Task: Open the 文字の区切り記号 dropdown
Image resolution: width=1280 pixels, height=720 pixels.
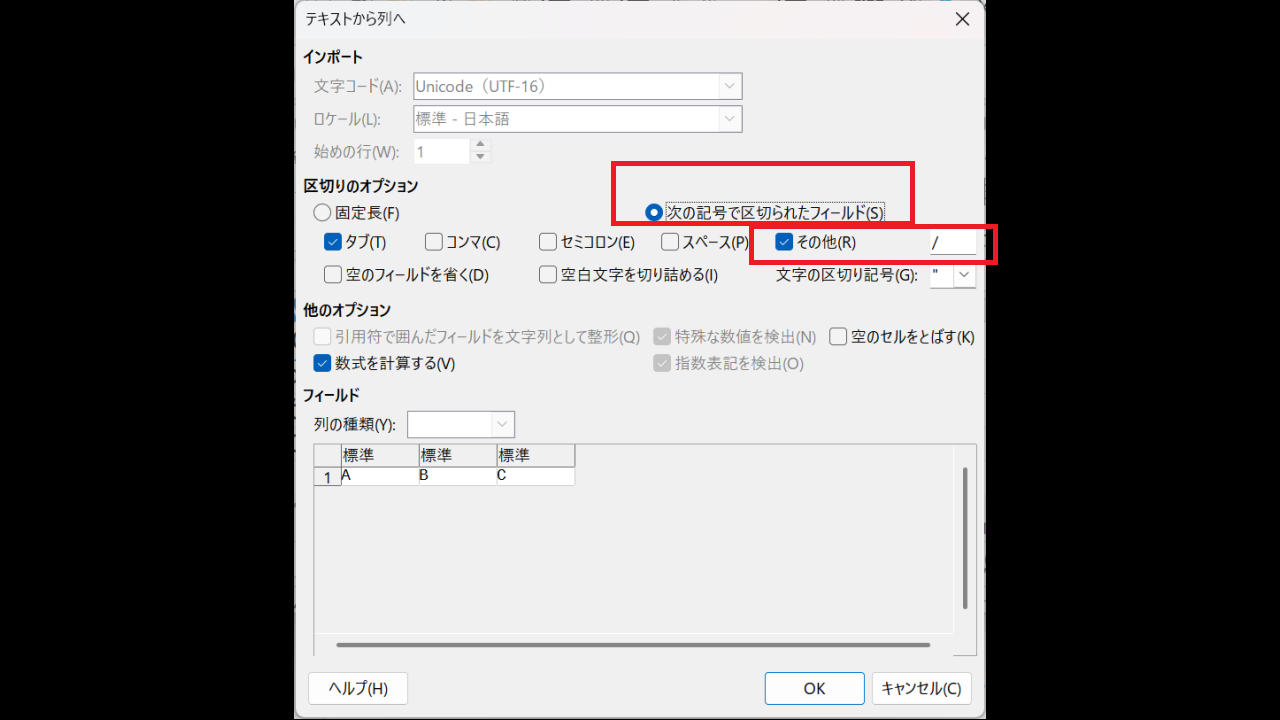Action: pos(965,275)
